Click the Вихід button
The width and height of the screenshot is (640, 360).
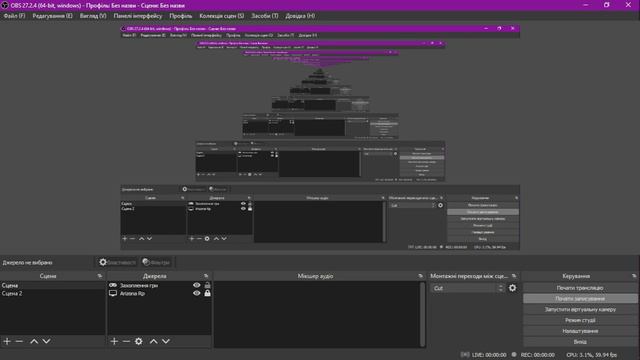tap(580, 342)
